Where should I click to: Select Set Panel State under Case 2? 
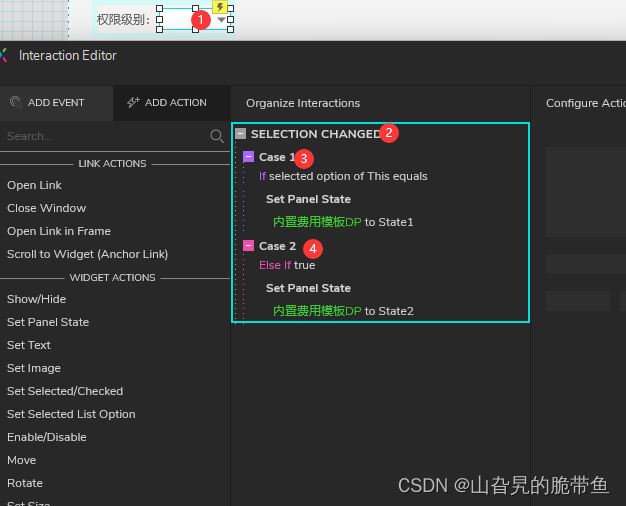pos(308,288)
